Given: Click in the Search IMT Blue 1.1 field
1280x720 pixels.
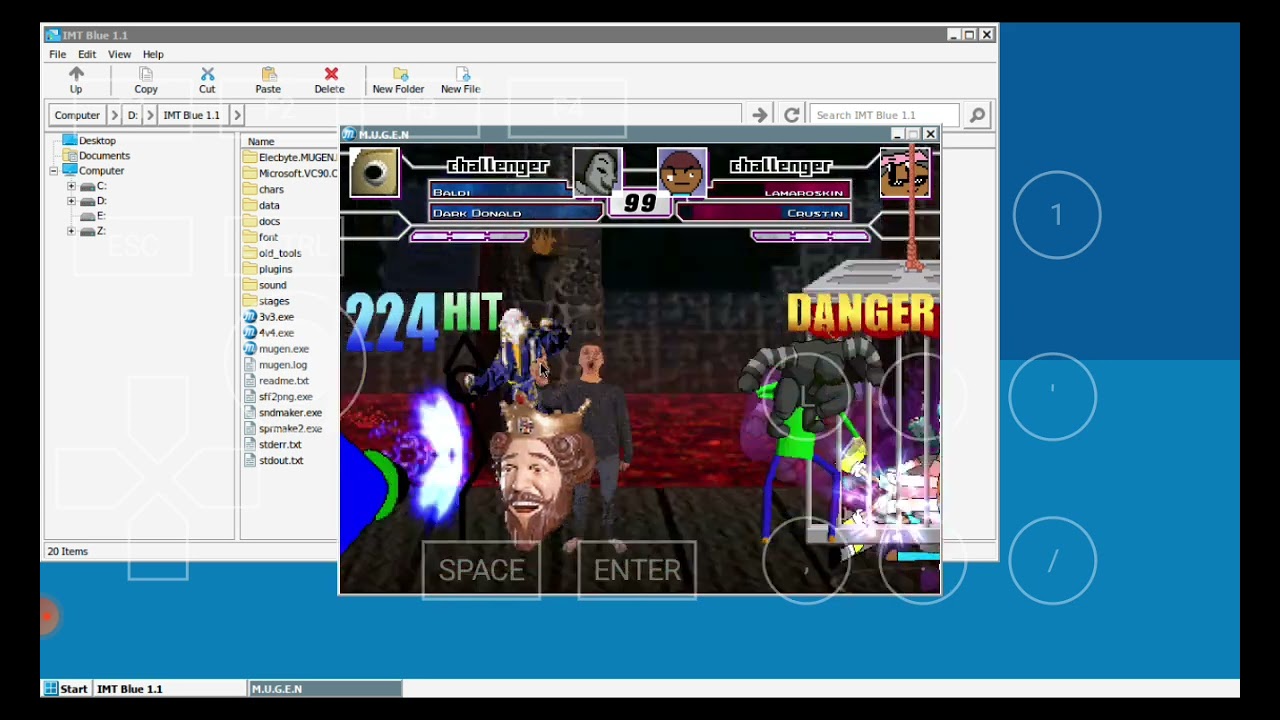Looking at the screenshot, I should coord(884,115).
